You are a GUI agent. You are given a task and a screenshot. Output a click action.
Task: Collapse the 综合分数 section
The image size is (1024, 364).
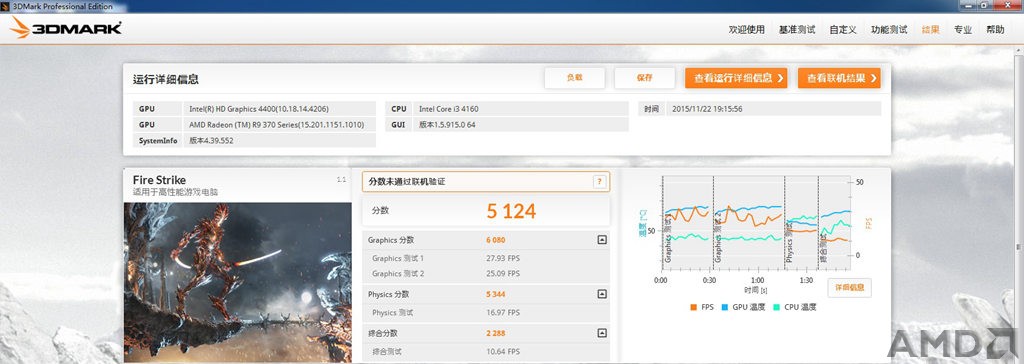tap(602, 333)
